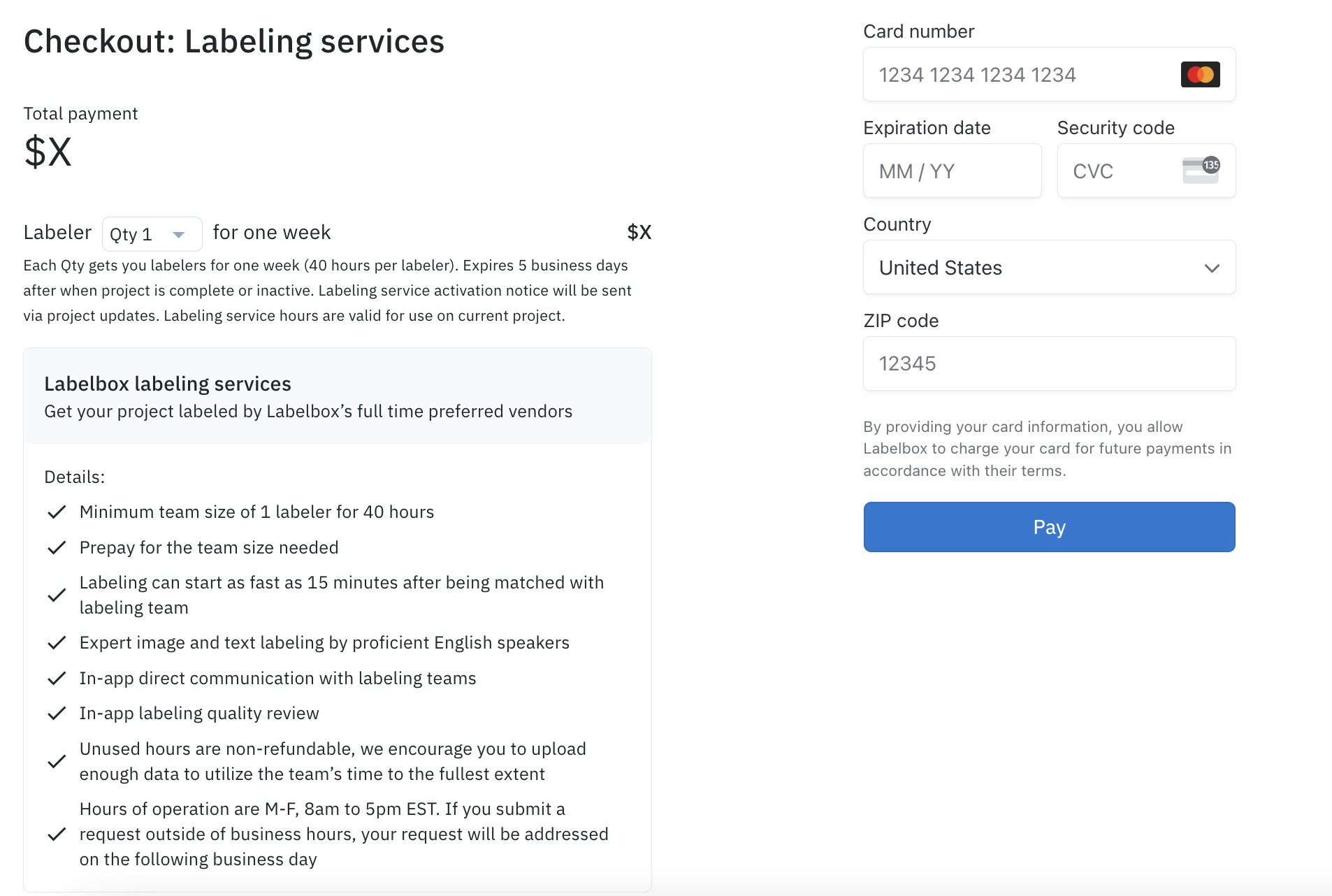1332x896 pixels.
Task: Focus the CVC security code field
Action: point(1146,171)
